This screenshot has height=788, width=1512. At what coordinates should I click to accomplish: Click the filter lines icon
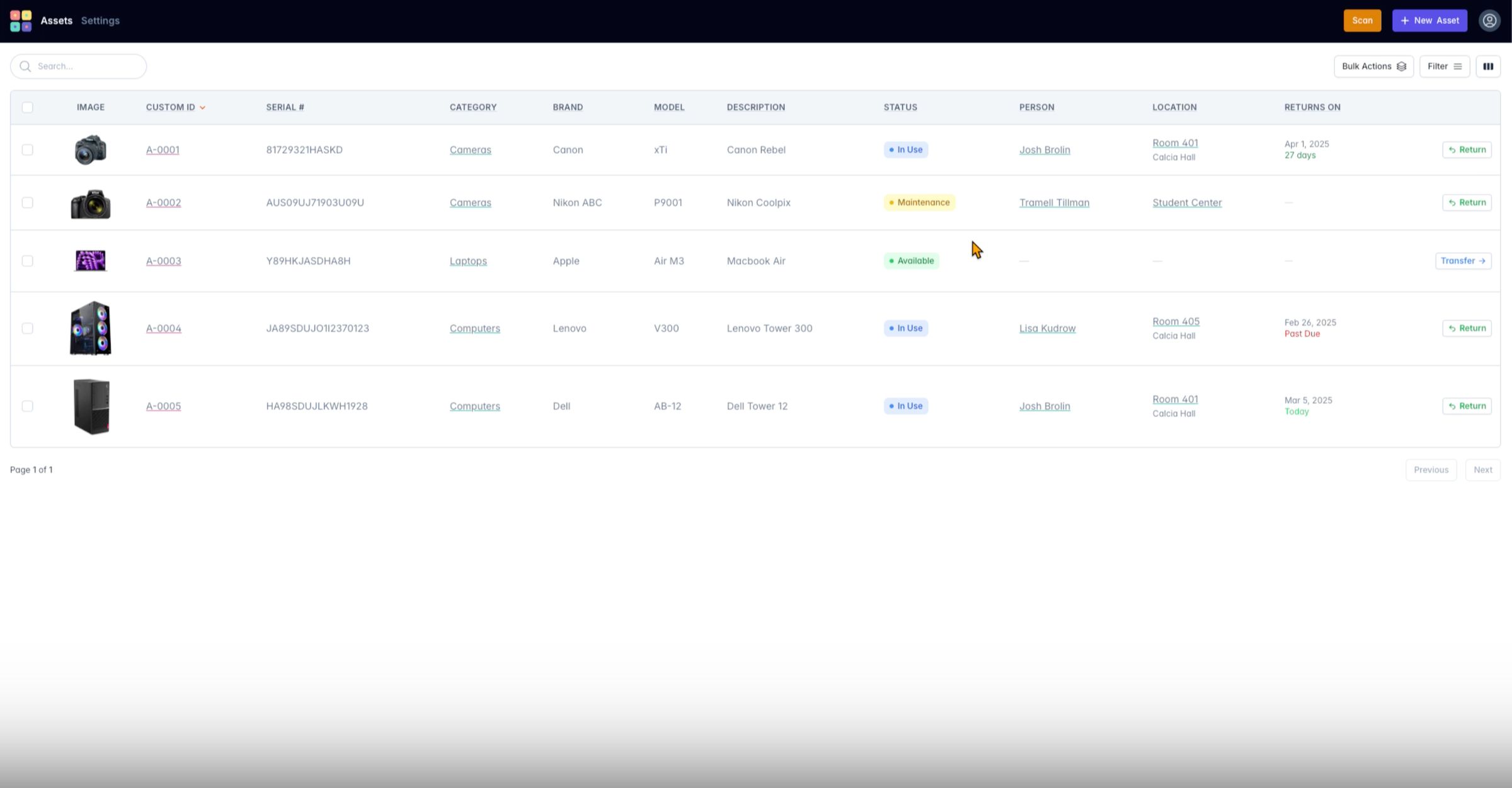[x=1458, y=66]
